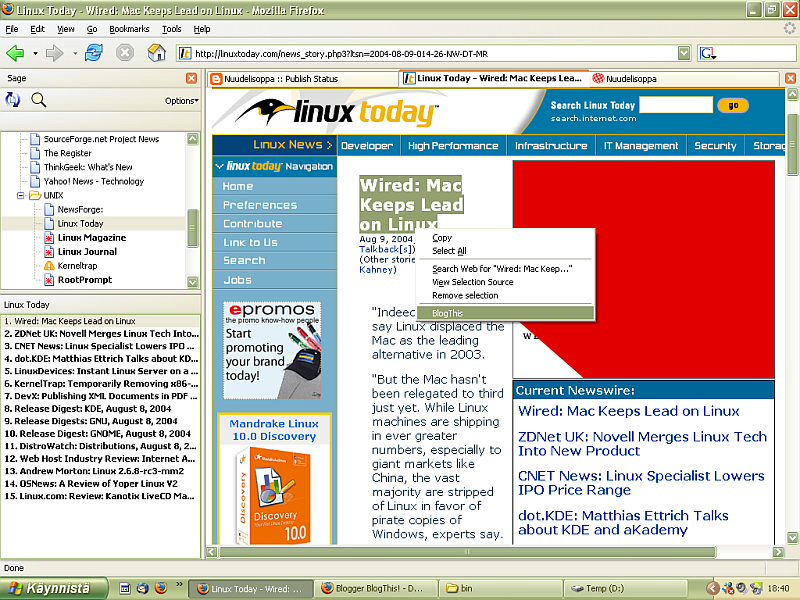Open the Back button history dropdown arrow
Screen dimensions: 800x600
34,53
